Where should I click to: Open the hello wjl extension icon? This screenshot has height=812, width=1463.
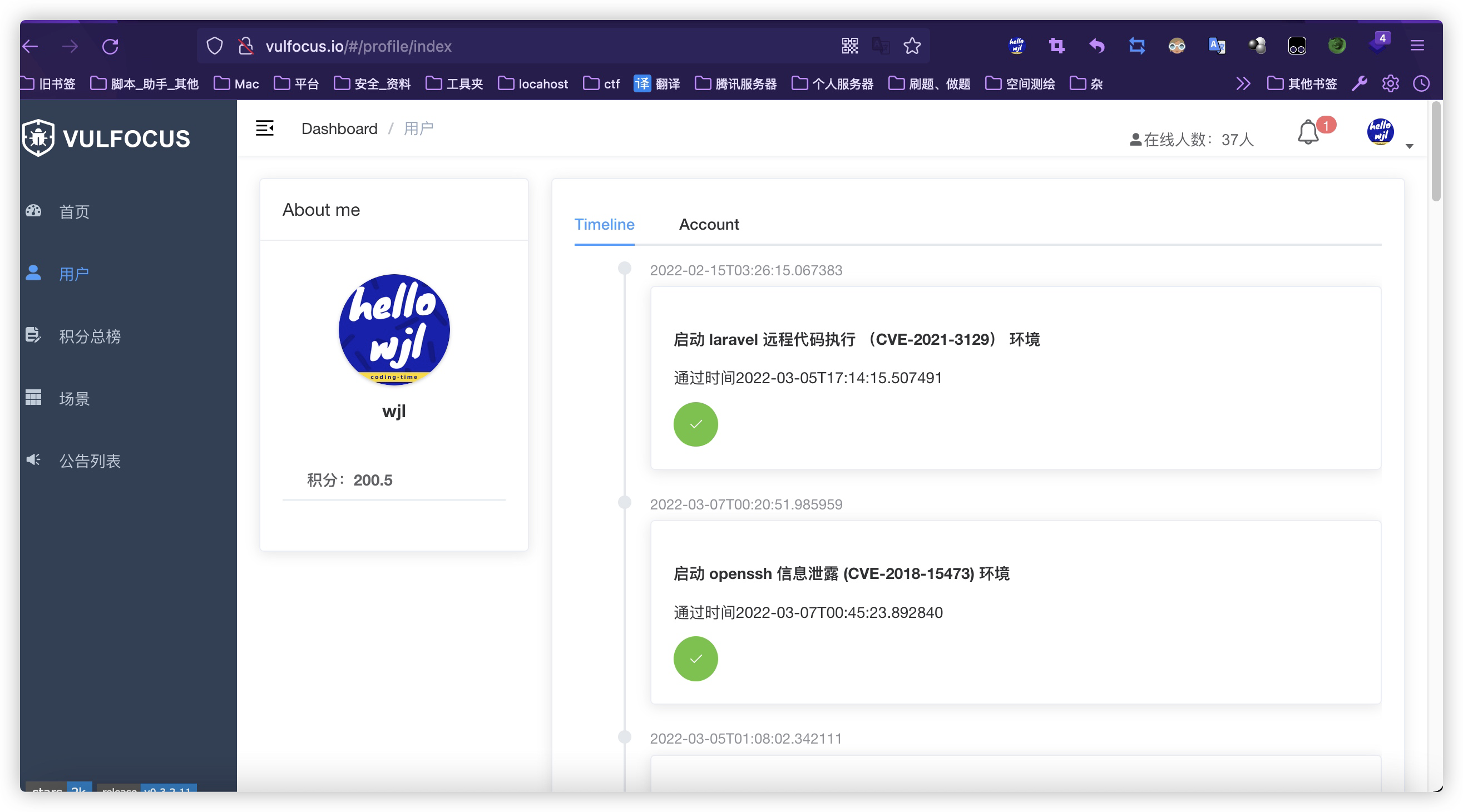[x=1017, y=46]
